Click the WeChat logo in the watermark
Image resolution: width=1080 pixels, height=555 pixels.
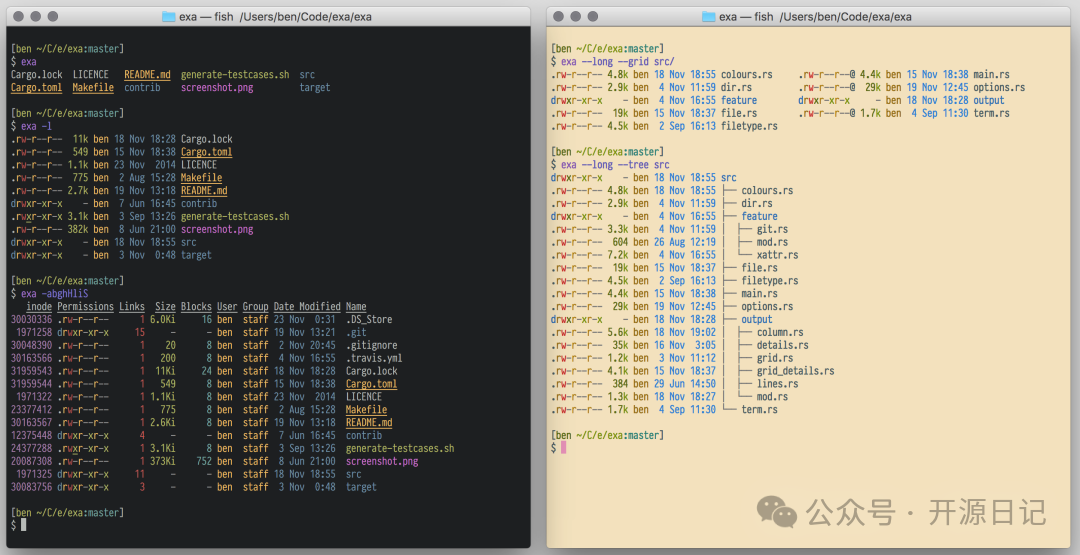tap(776, 512)
